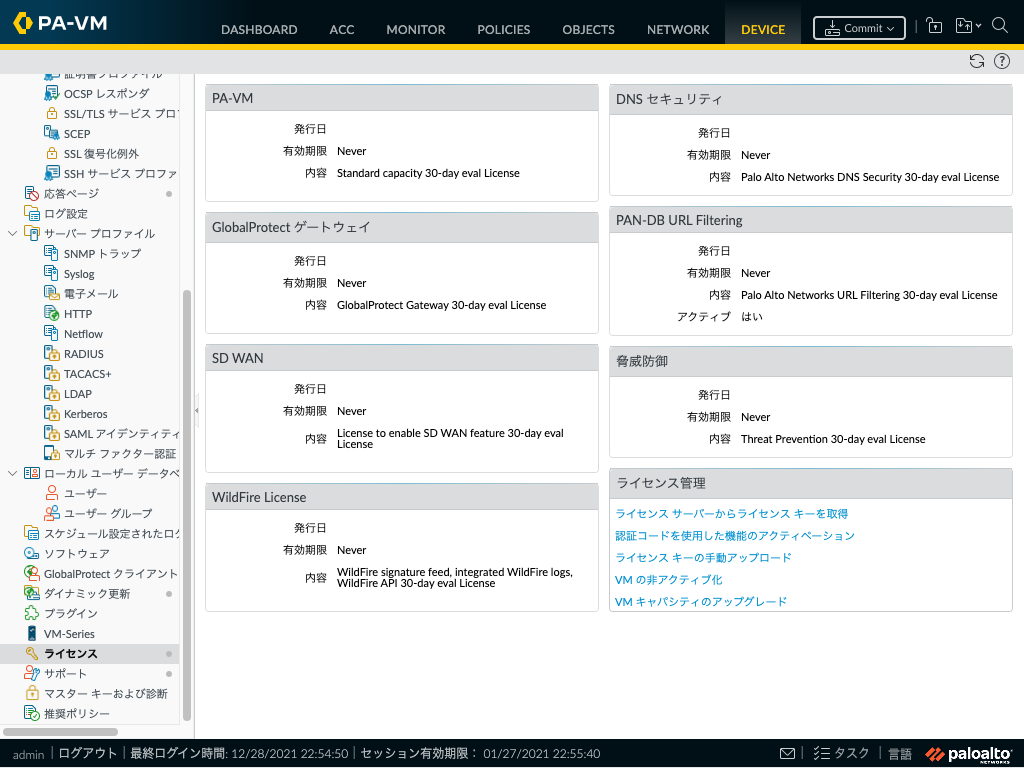
Task: Open サポート in the sidebar
Action: click(65, 673)
